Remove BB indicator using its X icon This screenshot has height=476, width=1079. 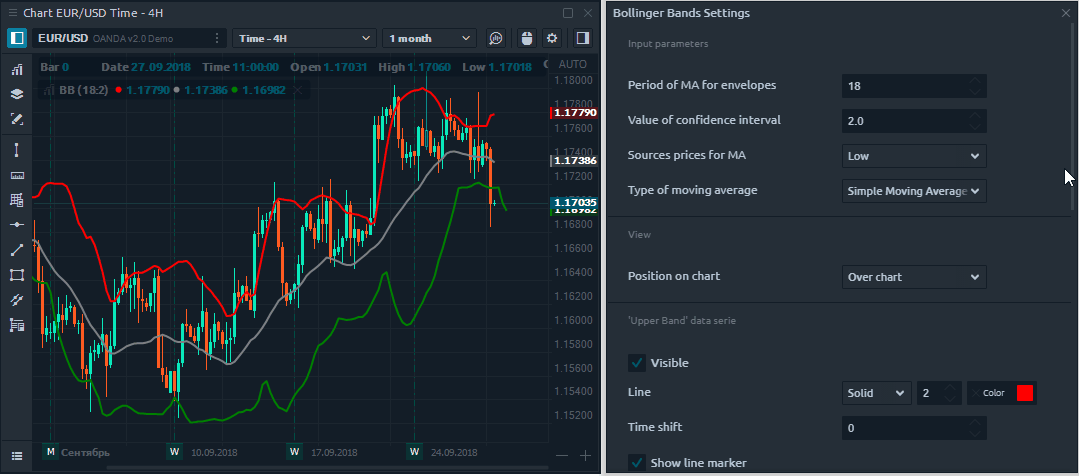[297, 90]
